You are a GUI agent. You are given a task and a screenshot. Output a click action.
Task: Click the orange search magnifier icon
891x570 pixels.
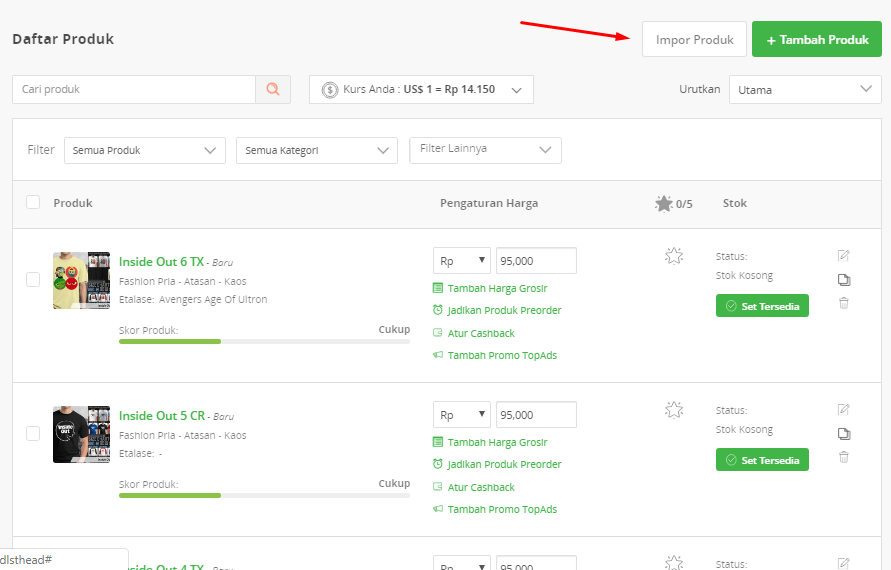[x=273, y=89]
